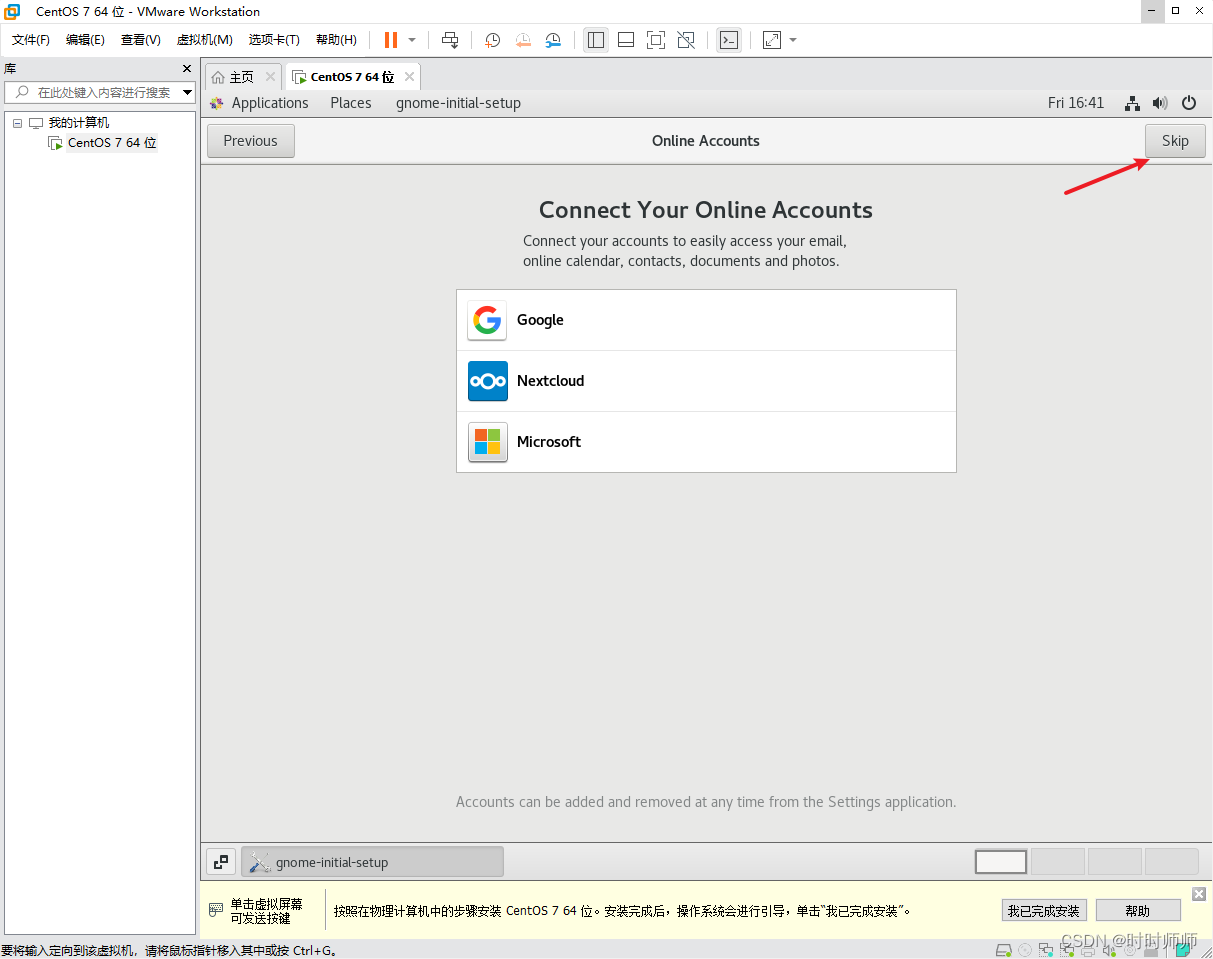
Task: Choose the Microsoft account option
Action: tap(706, 442)
